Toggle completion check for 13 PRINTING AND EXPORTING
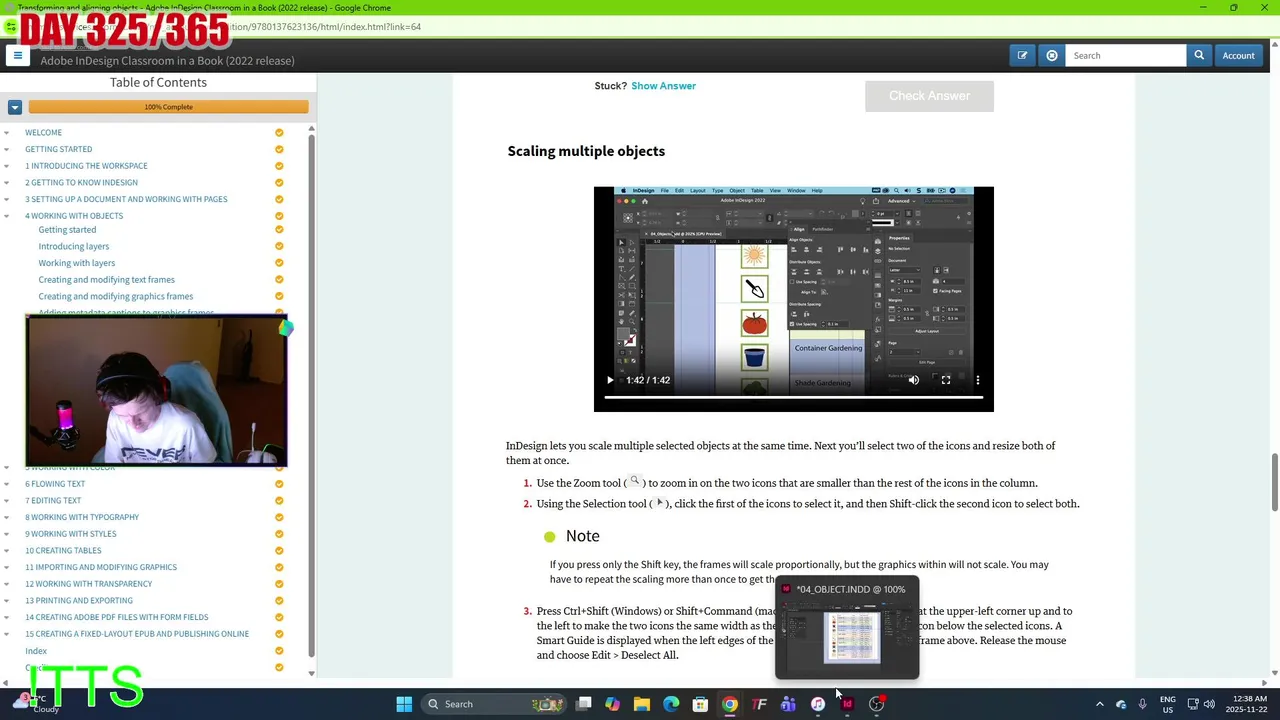Image resolution: width=1280 pixels, height=720 pixels. click(x=279, y=600)
